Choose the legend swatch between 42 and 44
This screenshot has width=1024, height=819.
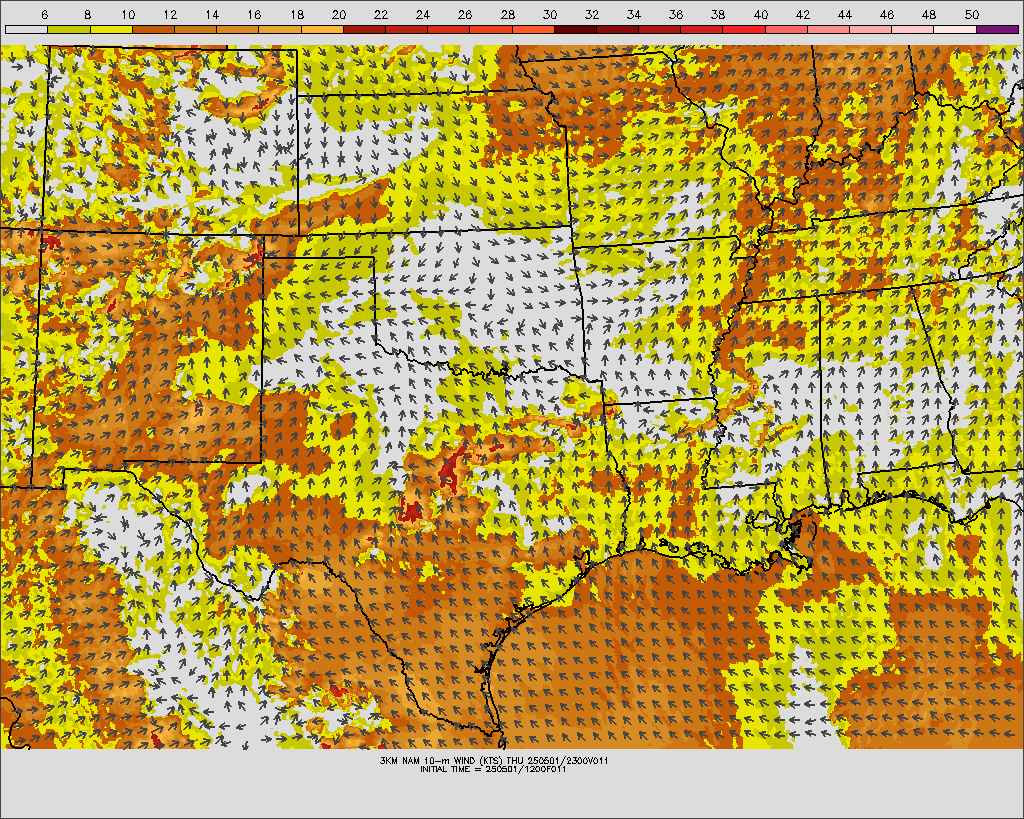tap(829, 29)
